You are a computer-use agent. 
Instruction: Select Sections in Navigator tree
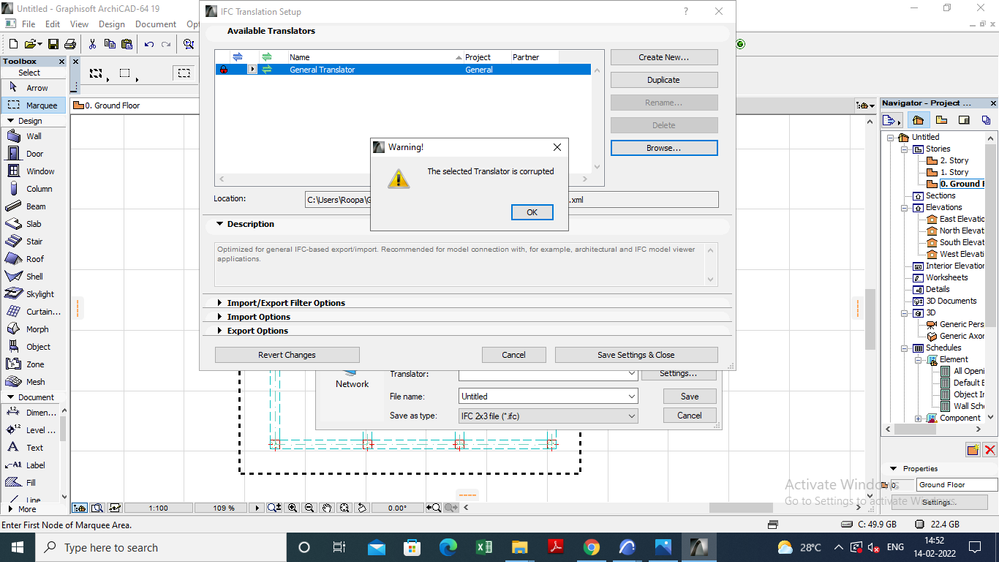(940, 196)
